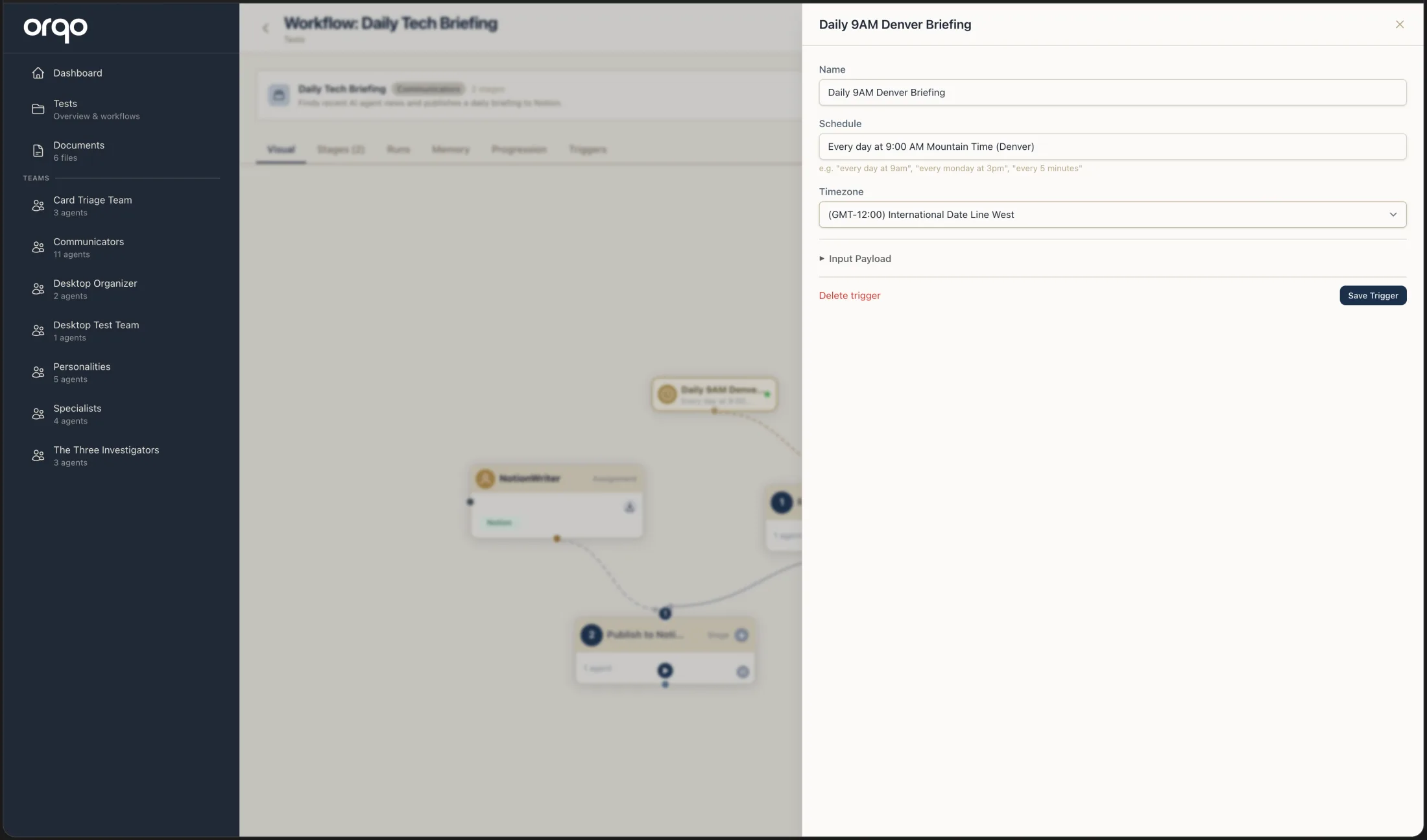Image resolution: width=1427 pixels, height=840 pixels.
Task: Click stage number 1 badge node
Action: click(x=782, y=502)
